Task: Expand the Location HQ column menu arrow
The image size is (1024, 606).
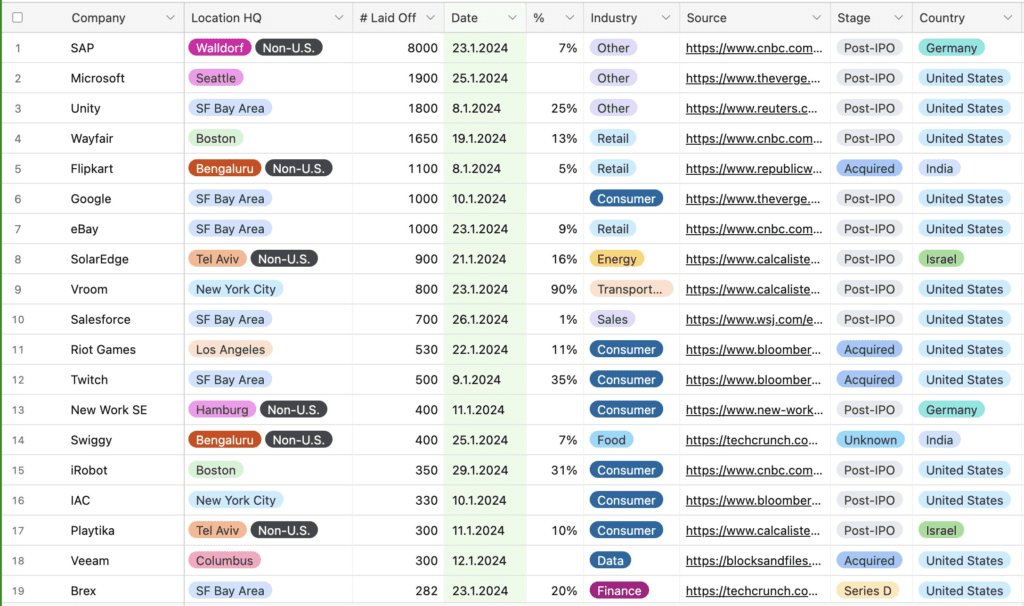Action: pos(338,18)
